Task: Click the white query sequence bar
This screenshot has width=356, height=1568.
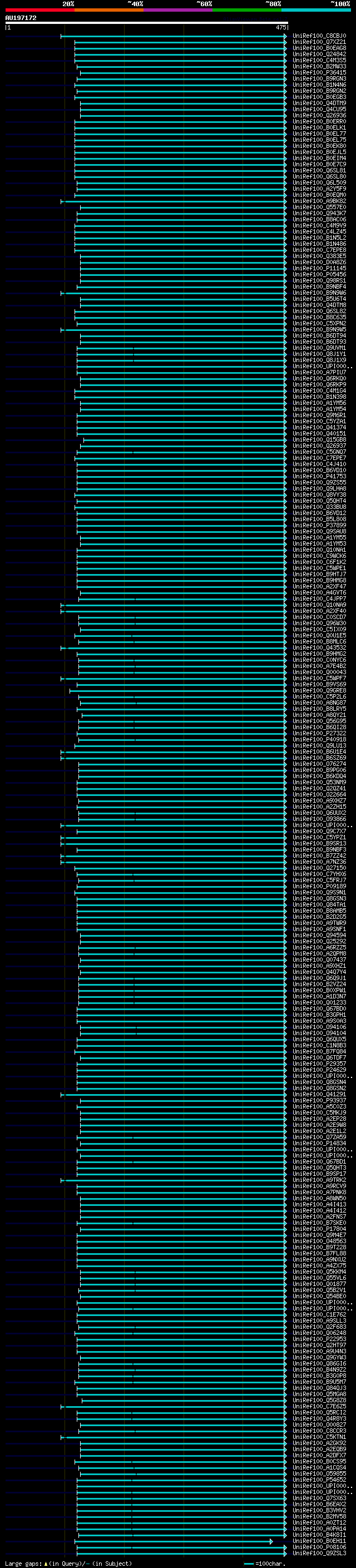Action: (147, 23)
